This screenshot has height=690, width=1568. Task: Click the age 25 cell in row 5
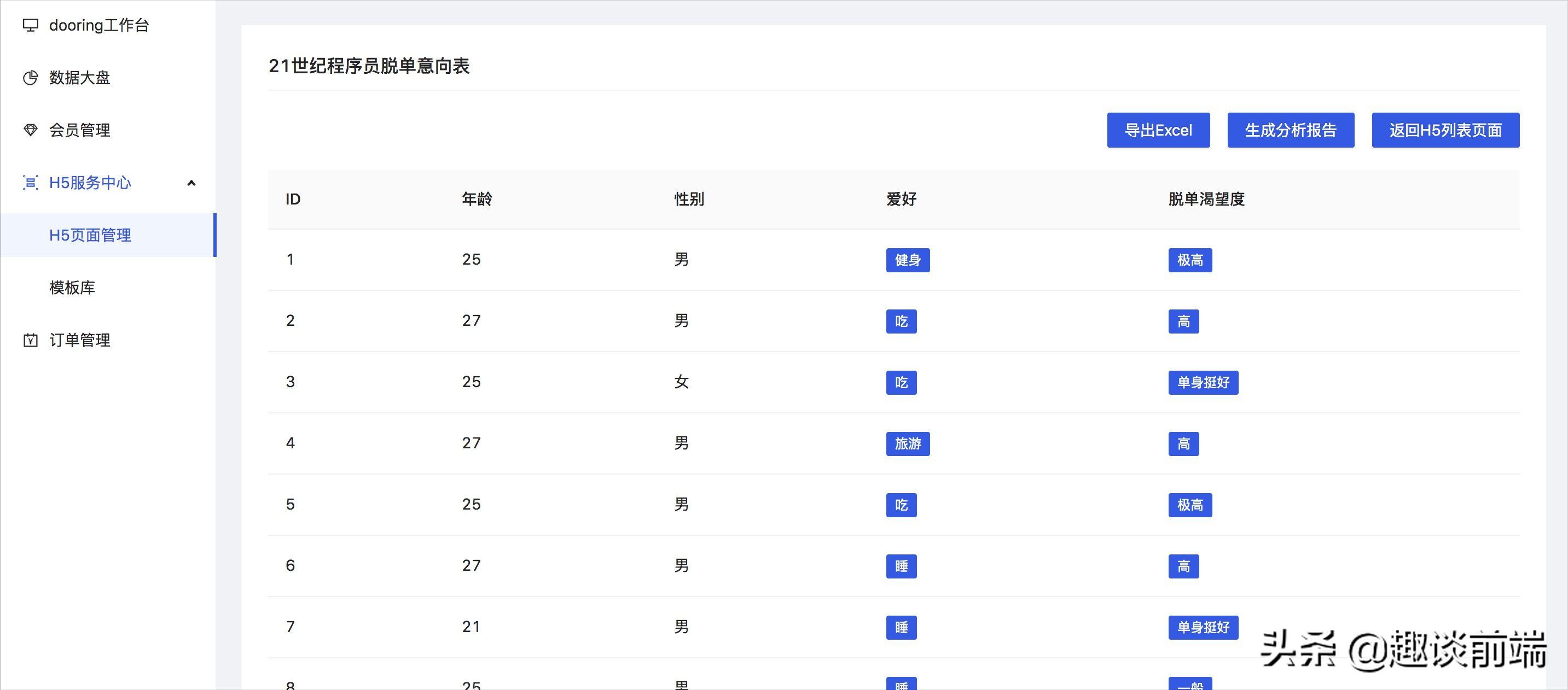click(471, 505)
